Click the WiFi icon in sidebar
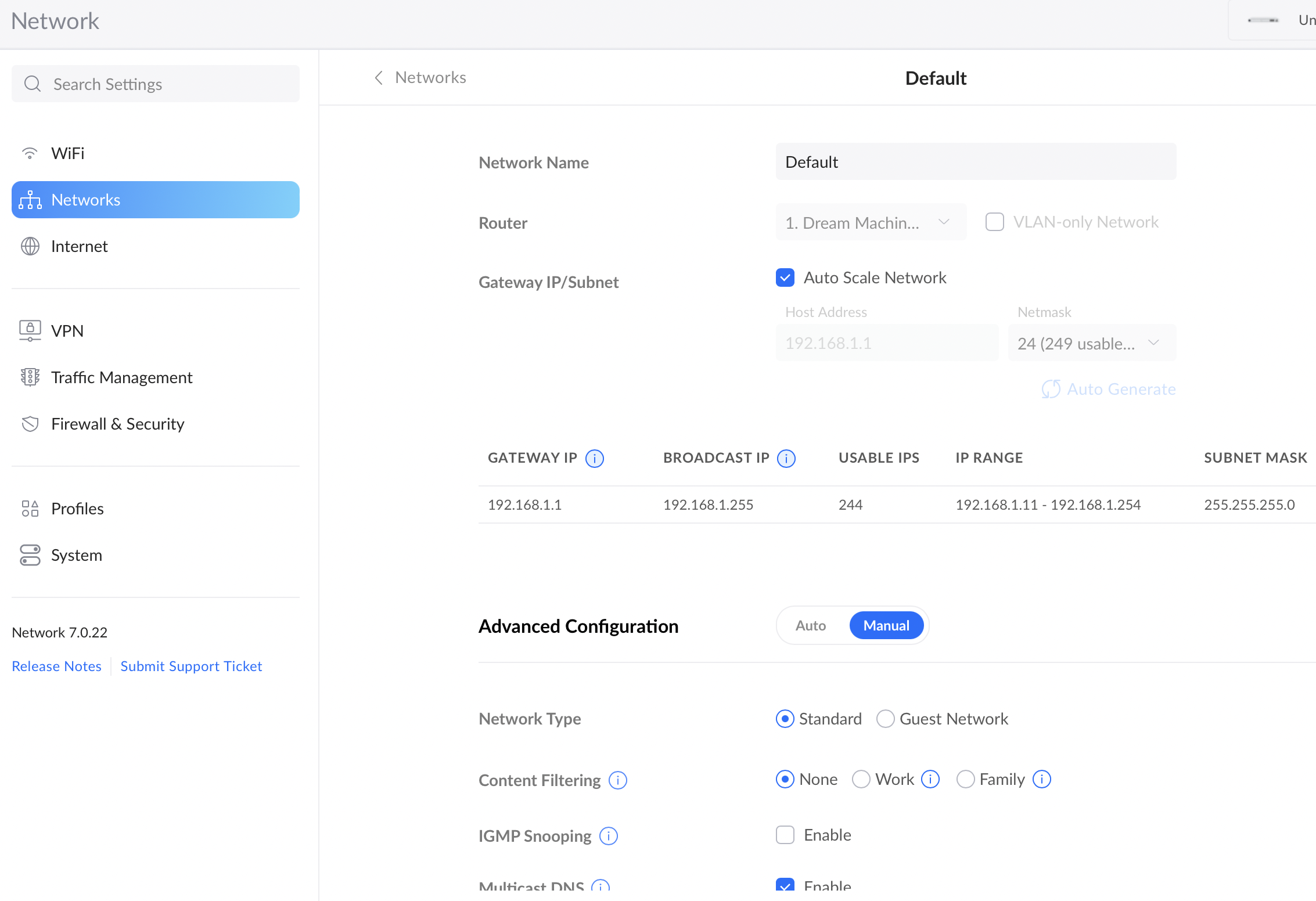Screen dimensions: 1316x901 click(30, 153)
